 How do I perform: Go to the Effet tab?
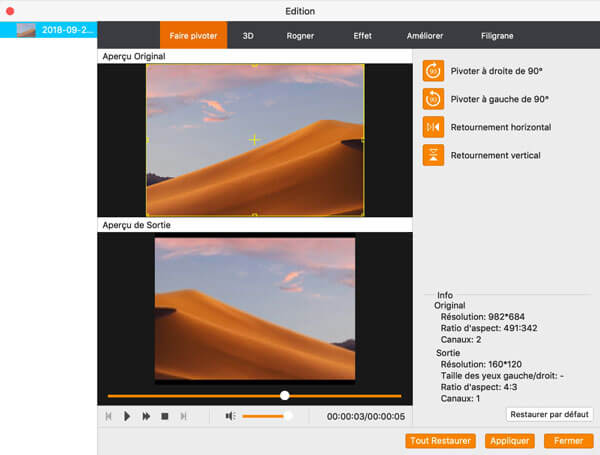coord(362,36)
